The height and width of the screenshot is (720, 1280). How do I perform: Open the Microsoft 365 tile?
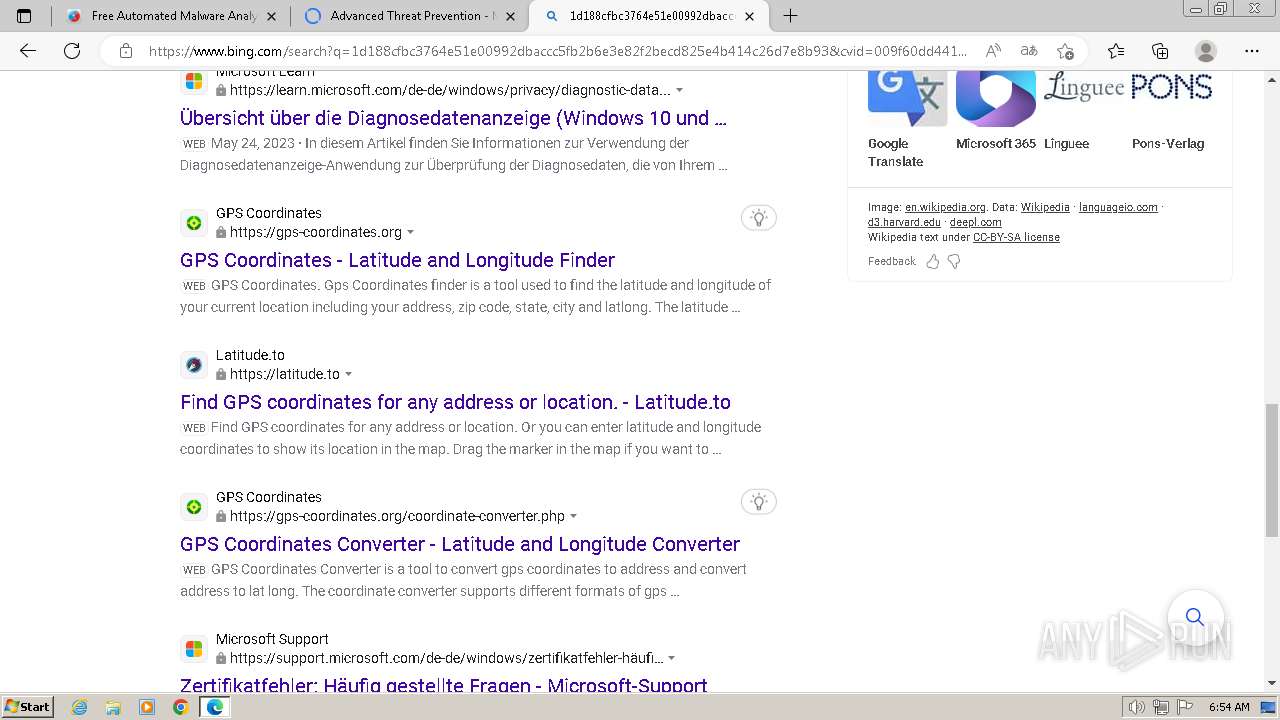996,112
